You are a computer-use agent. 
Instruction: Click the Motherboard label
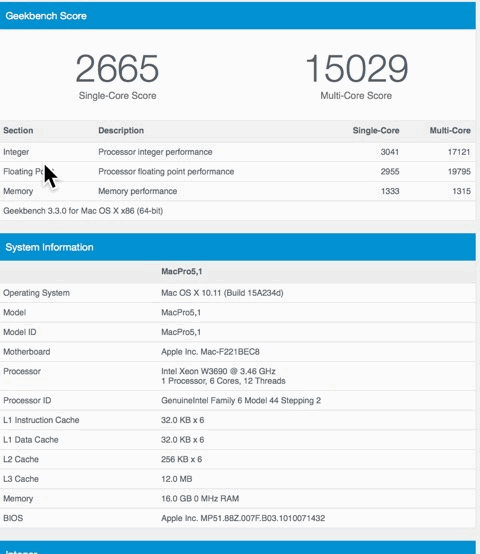[27, 352]
